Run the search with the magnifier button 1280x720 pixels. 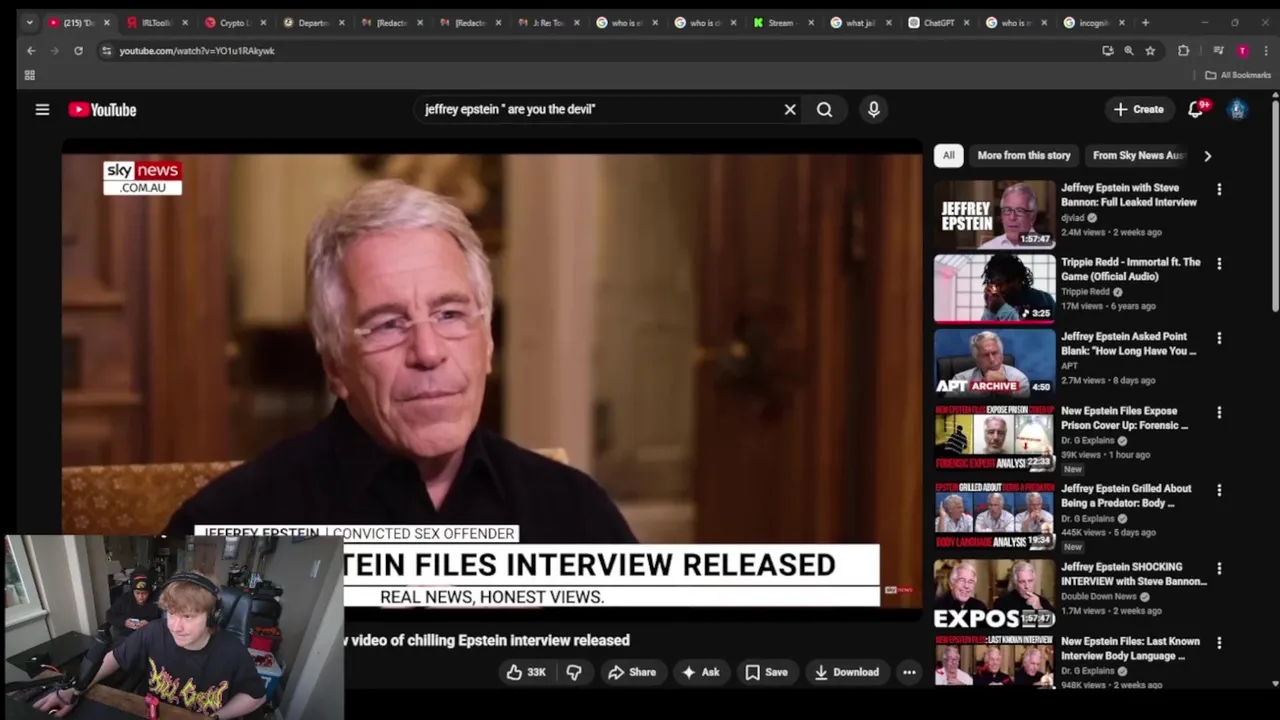(824, 110)
